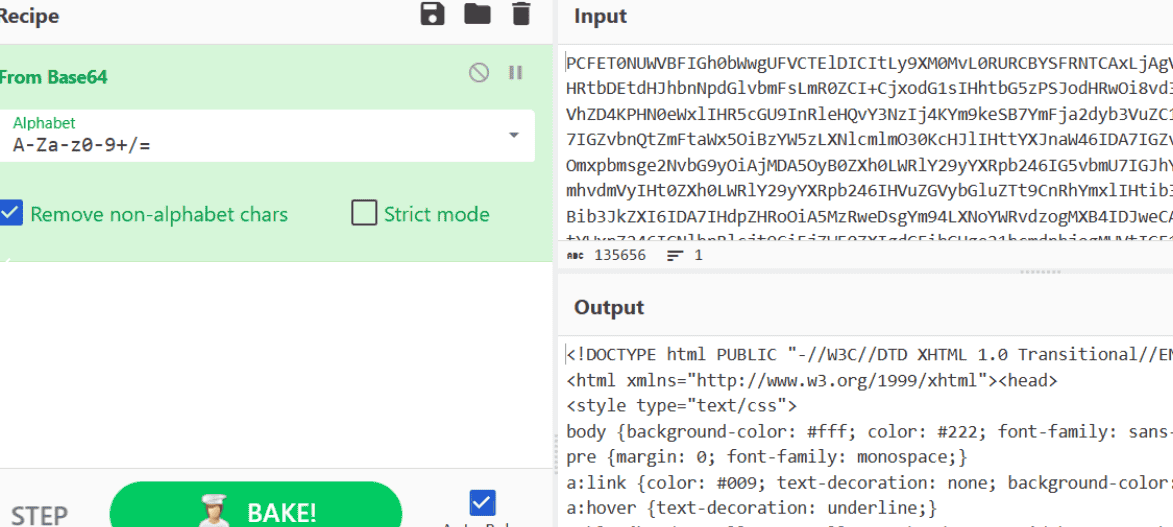Enable the Strict mode checkbox
This screenshot has width=1173, height=527.
(x=364, y=213)
